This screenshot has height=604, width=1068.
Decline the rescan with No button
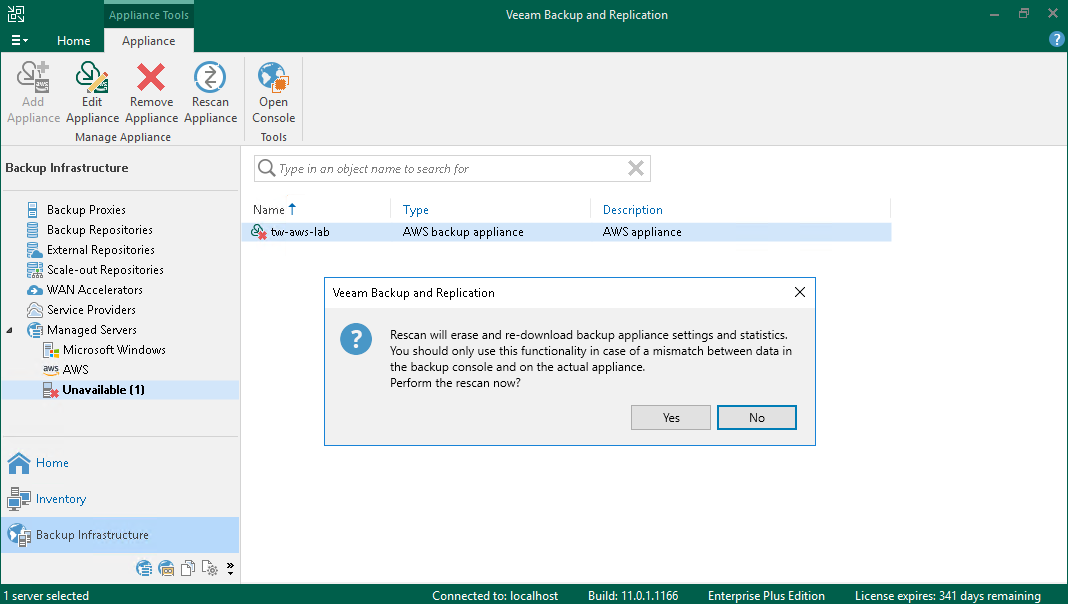[756, 418]
